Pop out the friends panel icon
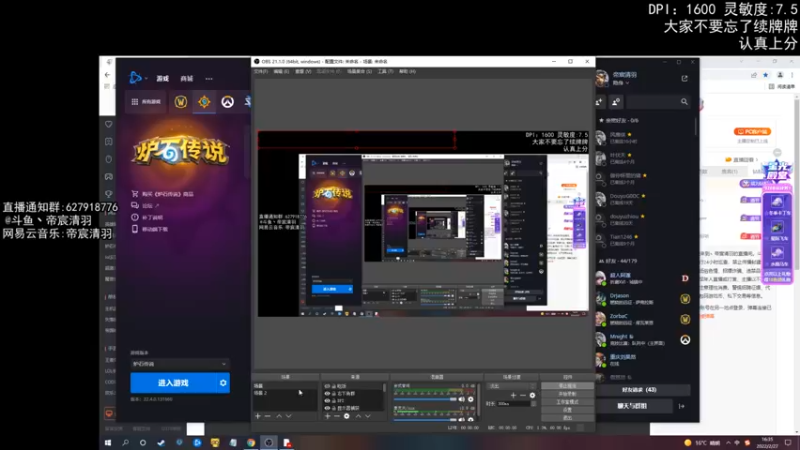Viewport: 800px width, 450px height. click(684, 79)
